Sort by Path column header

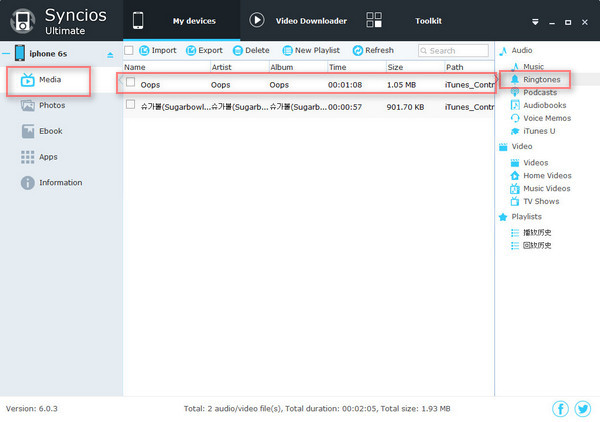tap(455, 67)
